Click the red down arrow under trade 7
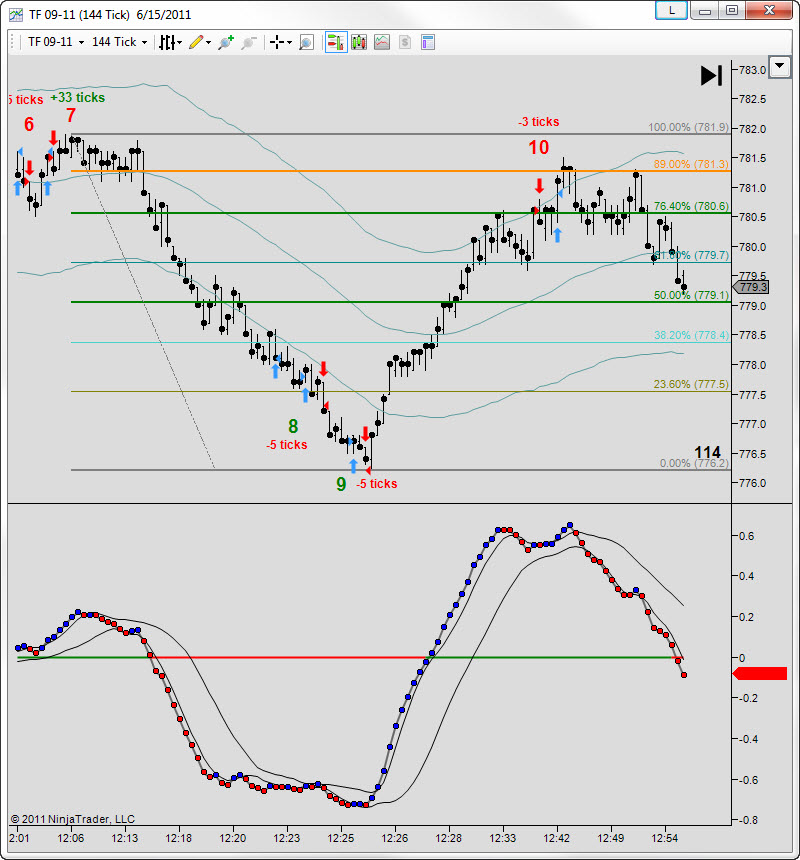The image size is (800, 860). tap(53, 138)
